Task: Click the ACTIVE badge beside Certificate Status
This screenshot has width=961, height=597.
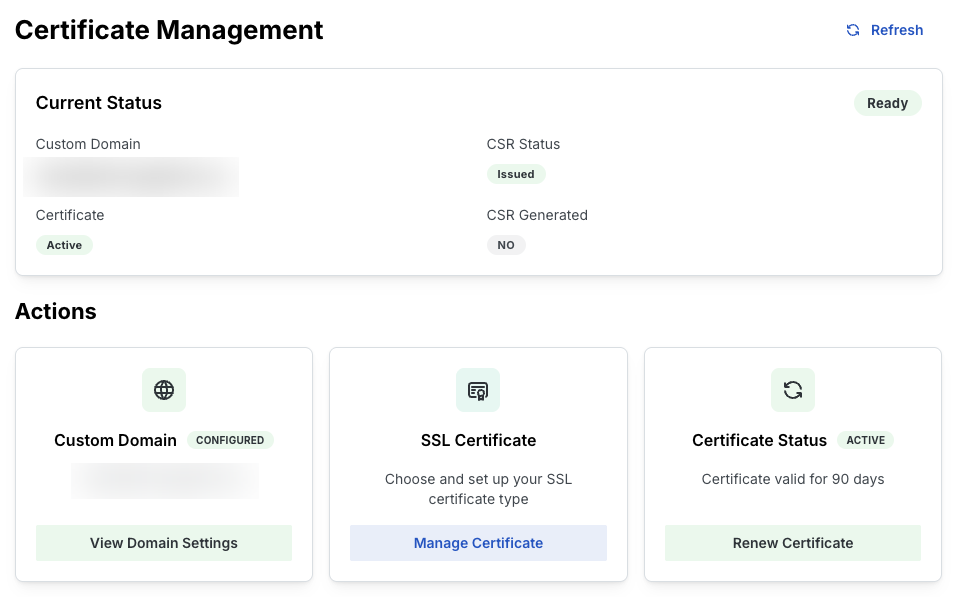Action: [865, 440]
